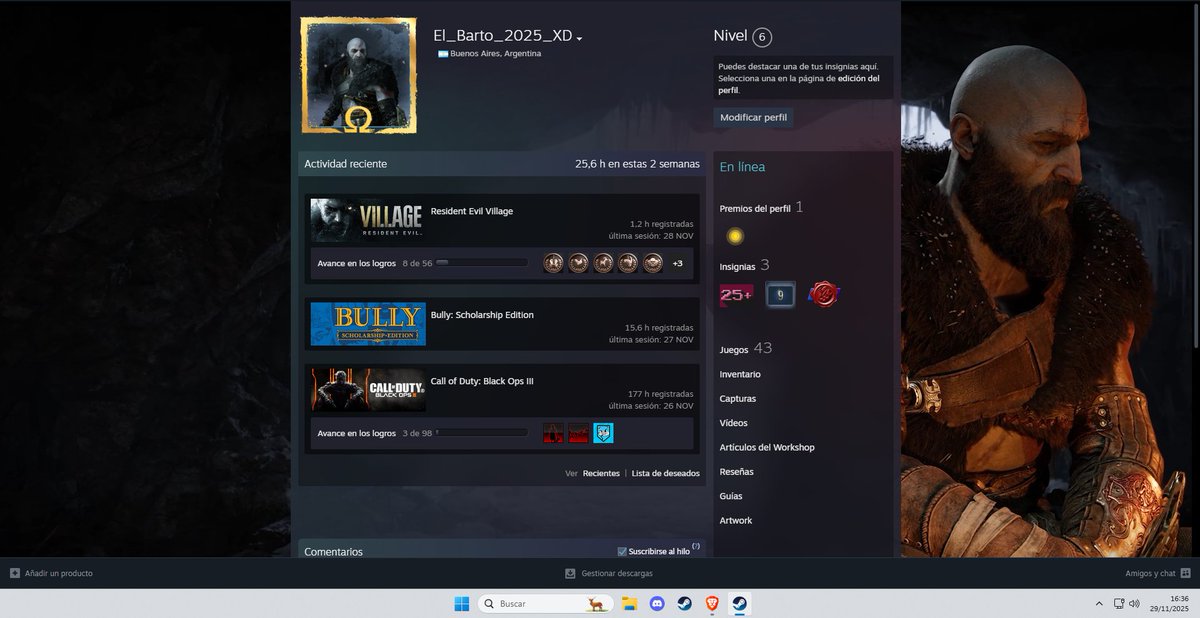
Task: Click the level 6 badge circle
Action: (x=762, y=37)
